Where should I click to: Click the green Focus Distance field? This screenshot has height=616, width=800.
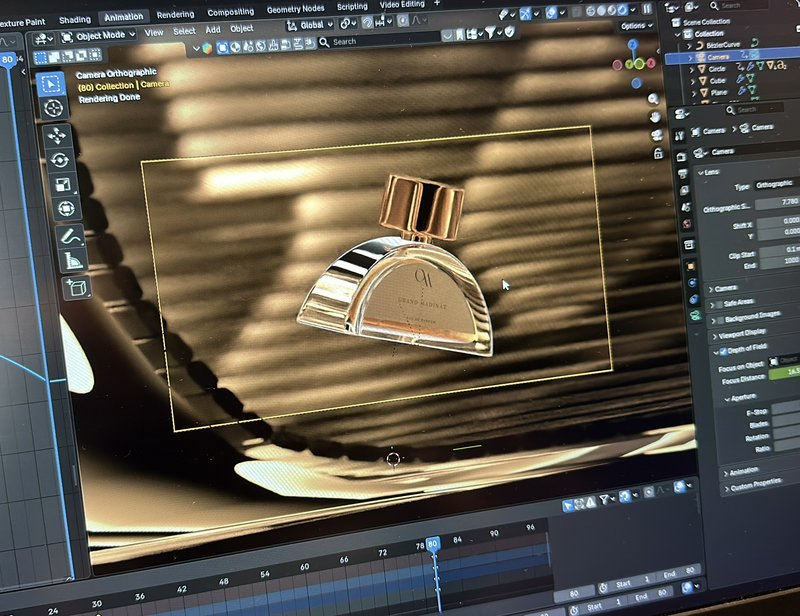[x=785, y=373]
